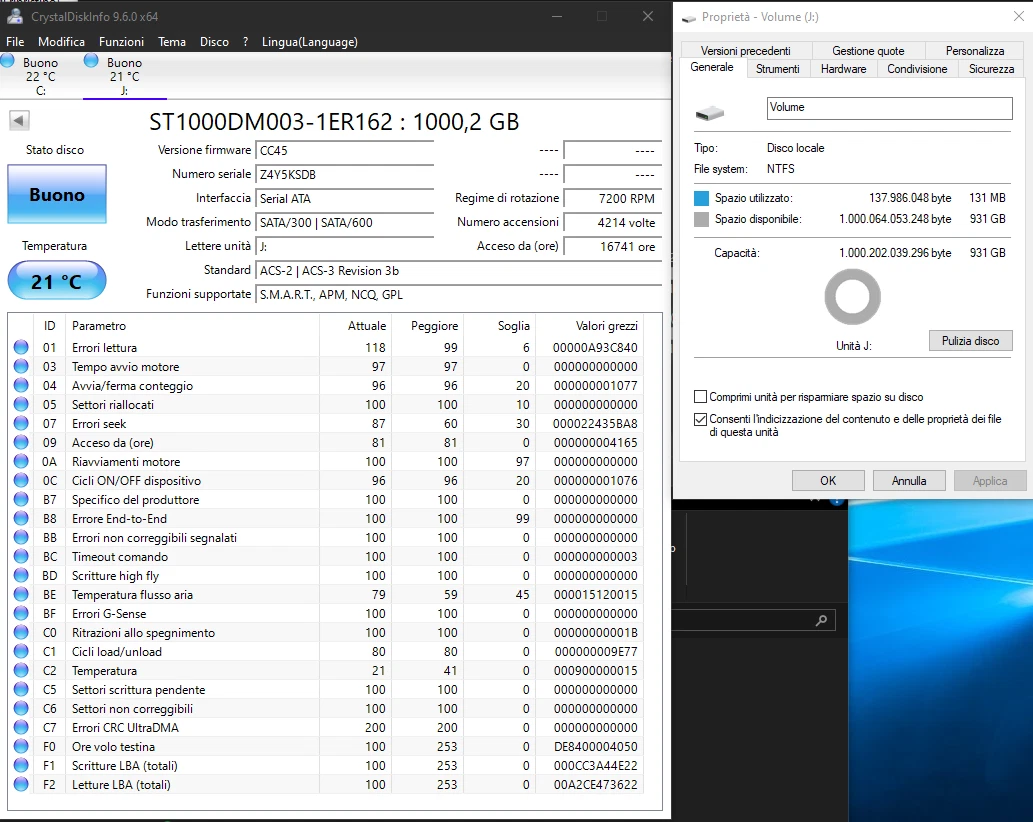Screen dimensions: 1033x822
Task: Click the status orb for Cicli load/unload
Action: [21, 651]
